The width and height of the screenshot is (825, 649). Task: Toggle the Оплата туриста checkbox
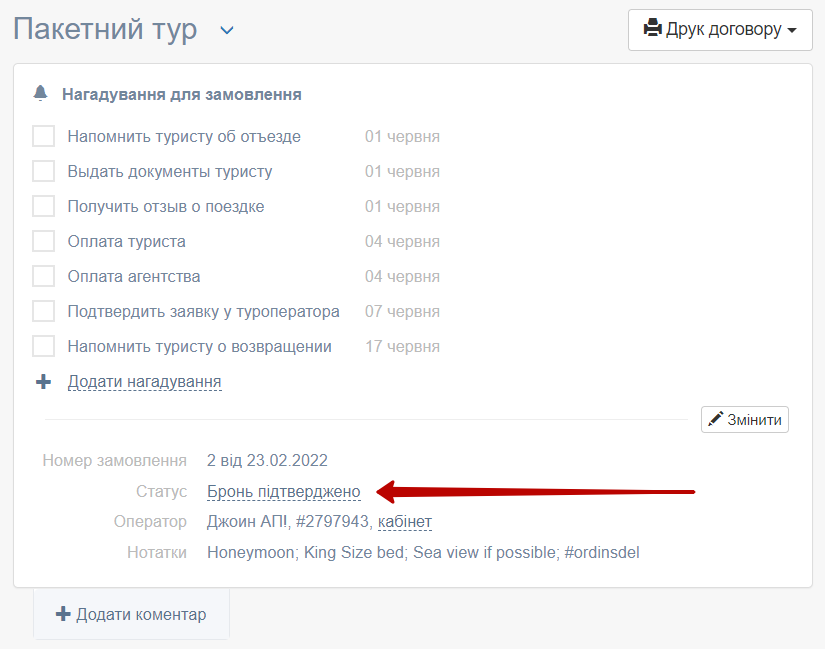click(43, 241)
